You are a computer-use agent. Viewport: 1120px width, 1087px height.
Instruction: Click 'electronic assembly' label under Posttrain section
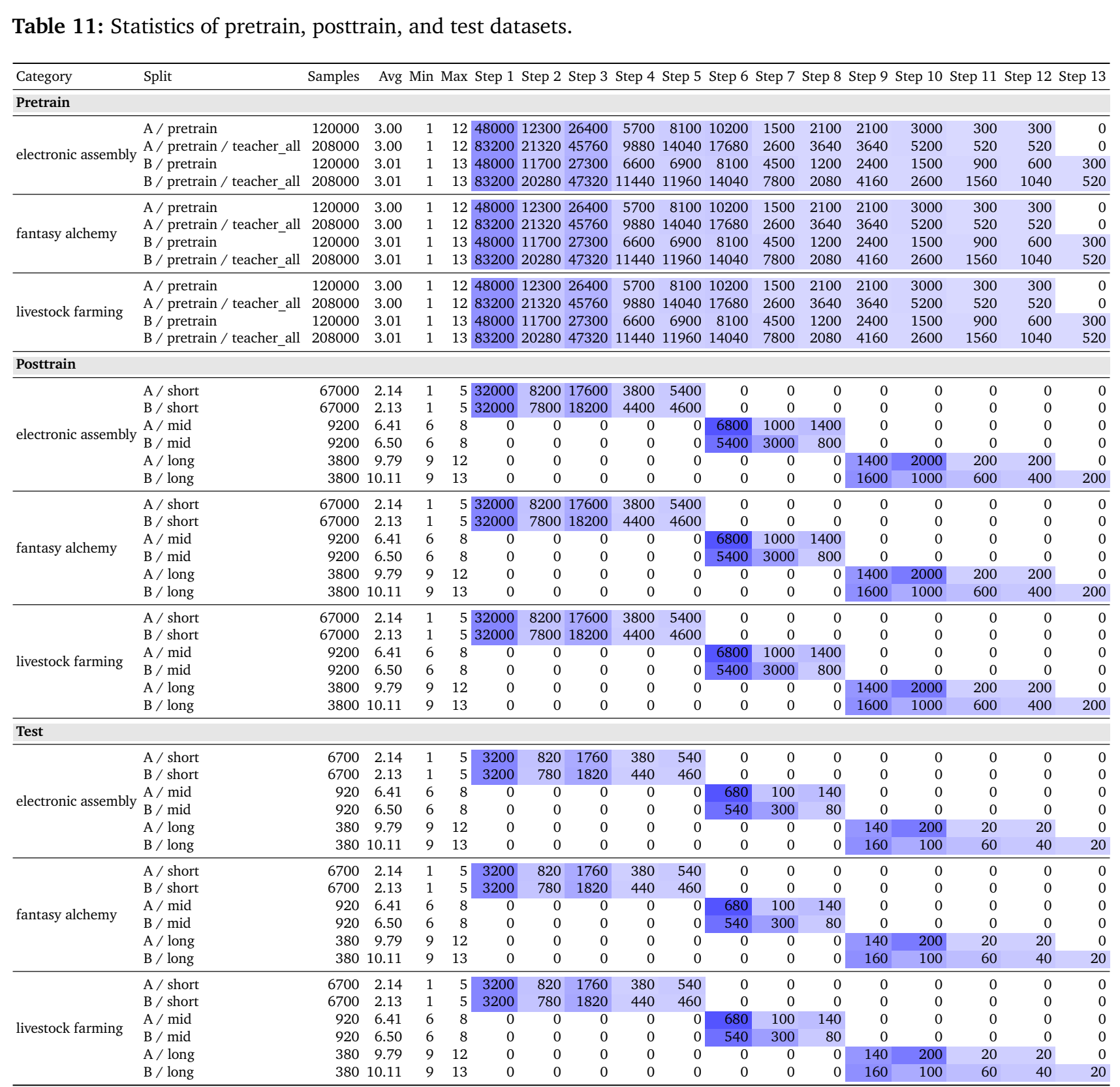tap(76, 435)
